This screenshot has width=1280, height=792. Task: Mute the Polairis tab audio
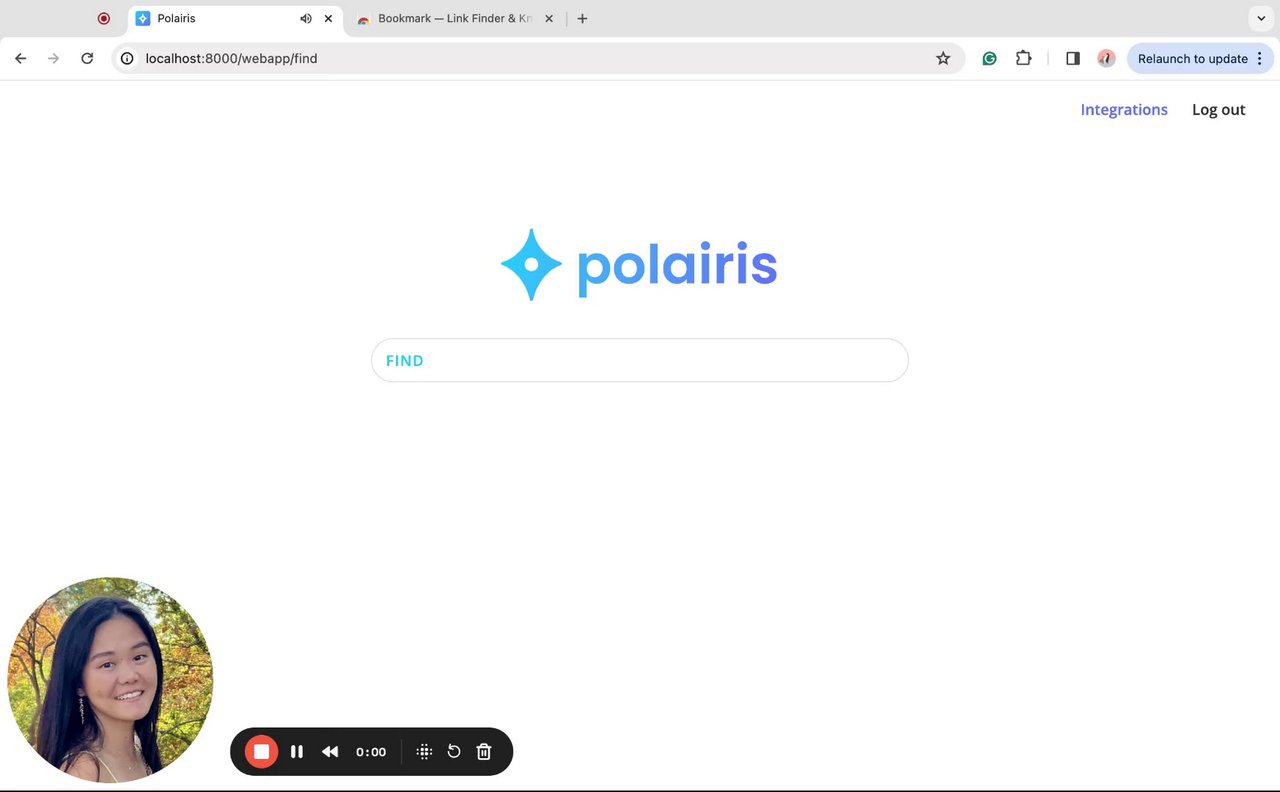point(305,18)
